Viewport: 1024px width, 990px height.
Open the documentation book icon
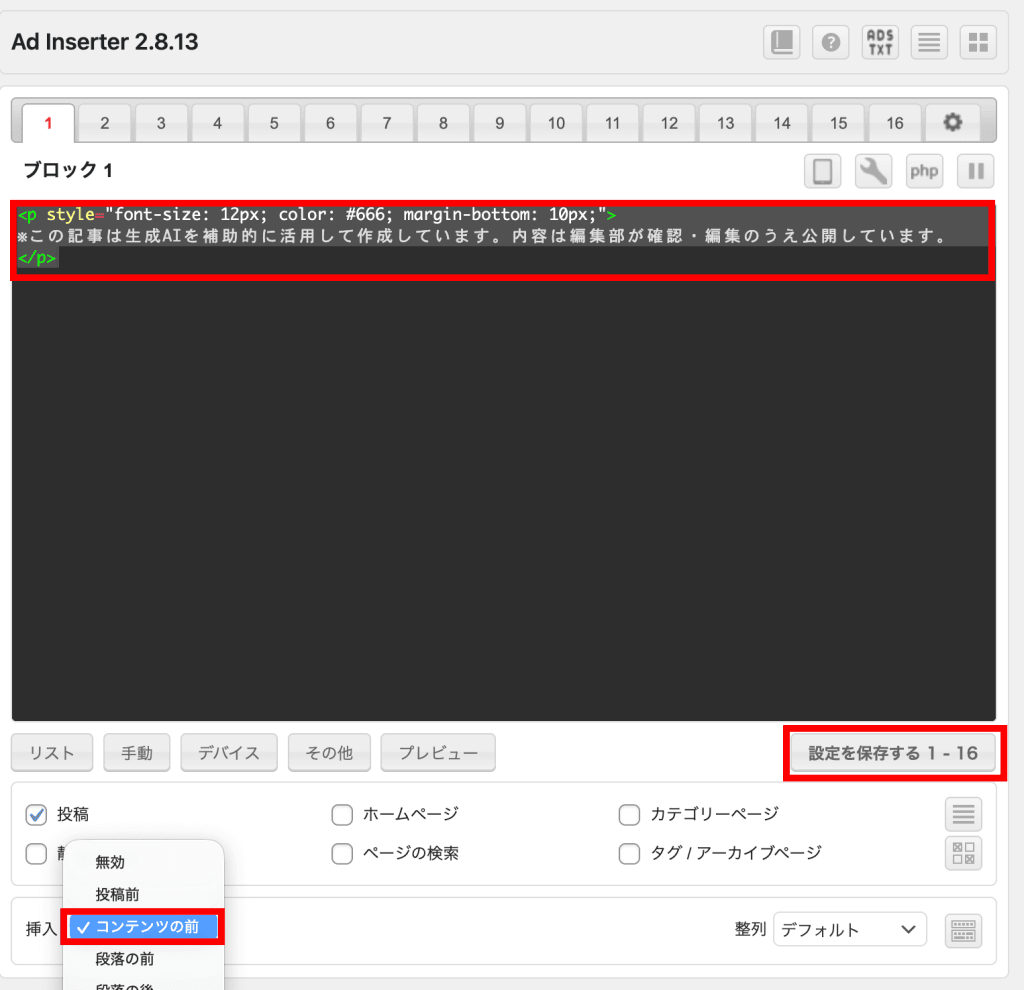(x=782, y=42)
